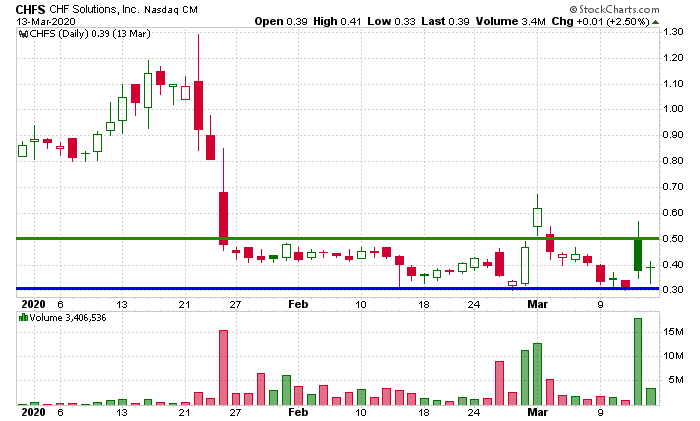Click the 0.70 price axis label
Screen dimensions: 700x421
coord(673,187)
